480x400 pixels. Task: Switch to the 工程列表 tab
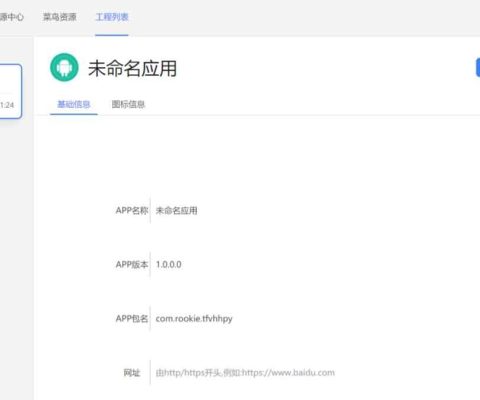click(x=112, y=17)
